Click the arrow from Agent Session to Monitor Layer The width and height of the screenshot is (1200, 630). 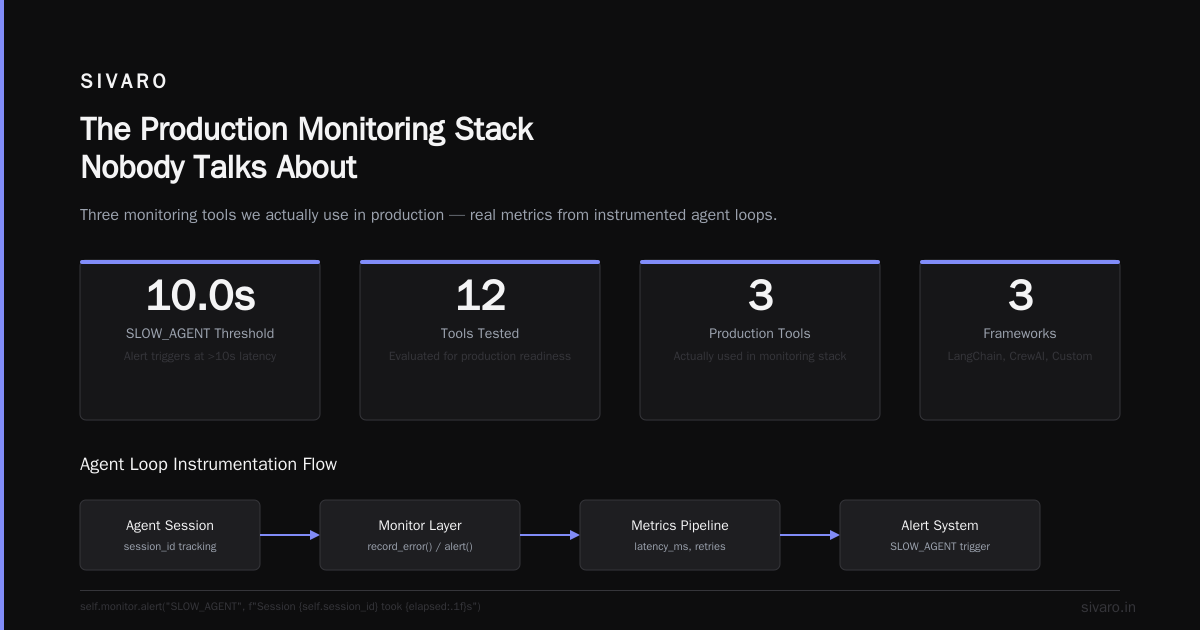290,535
